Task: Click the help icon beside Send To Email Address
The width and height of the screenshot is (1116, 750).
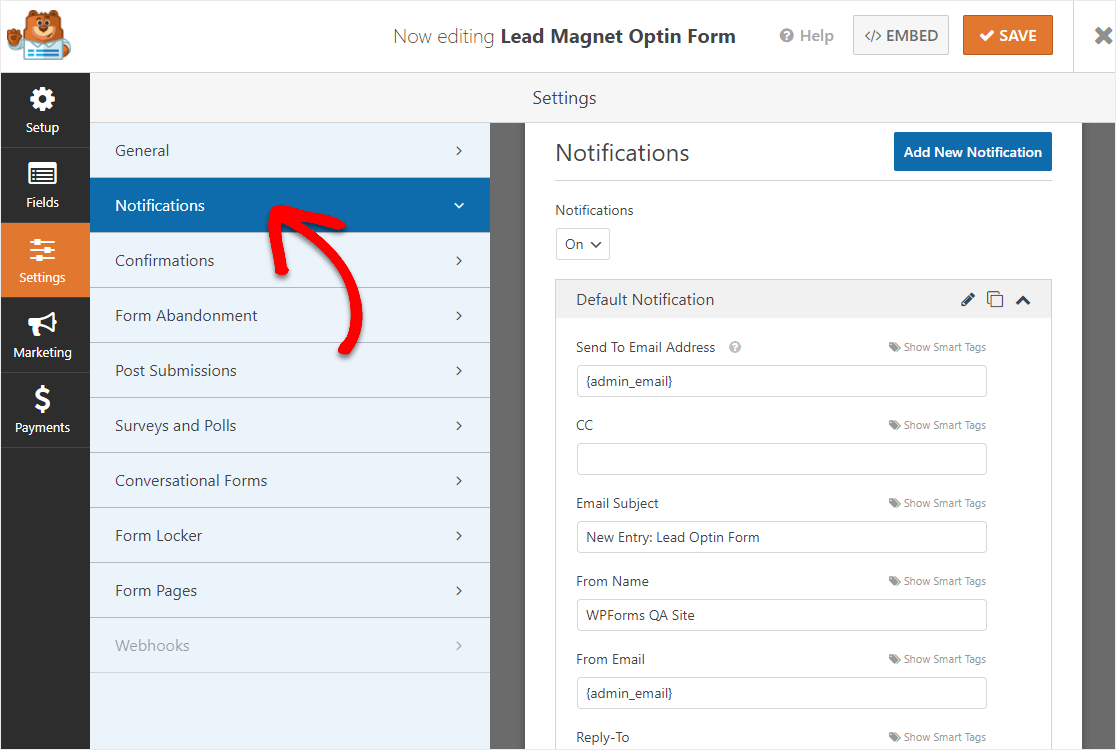Action: coord(735,348)
